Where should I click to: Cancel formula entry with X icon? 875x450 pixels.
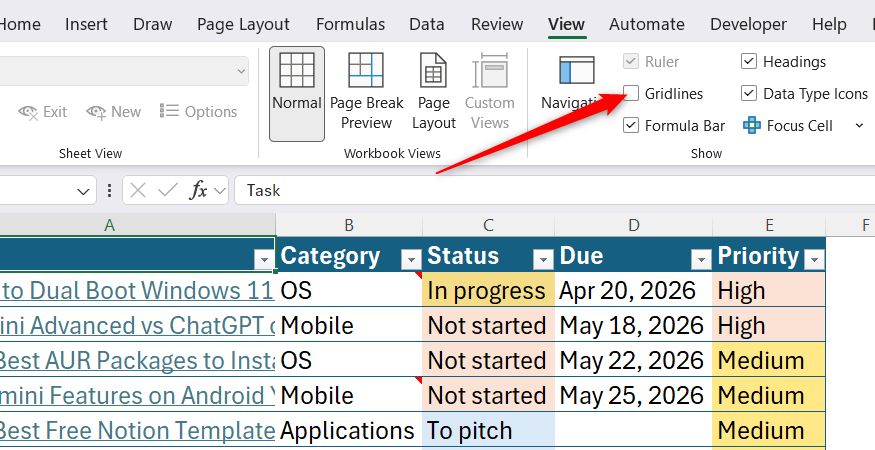(137, 191)
